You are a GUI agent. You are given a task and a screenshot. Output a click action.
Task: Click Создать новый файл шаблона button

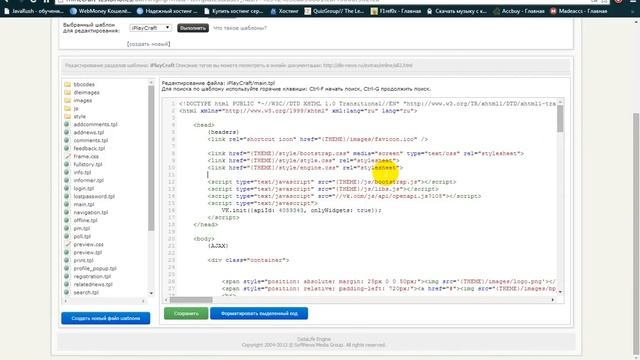(106, 318)
